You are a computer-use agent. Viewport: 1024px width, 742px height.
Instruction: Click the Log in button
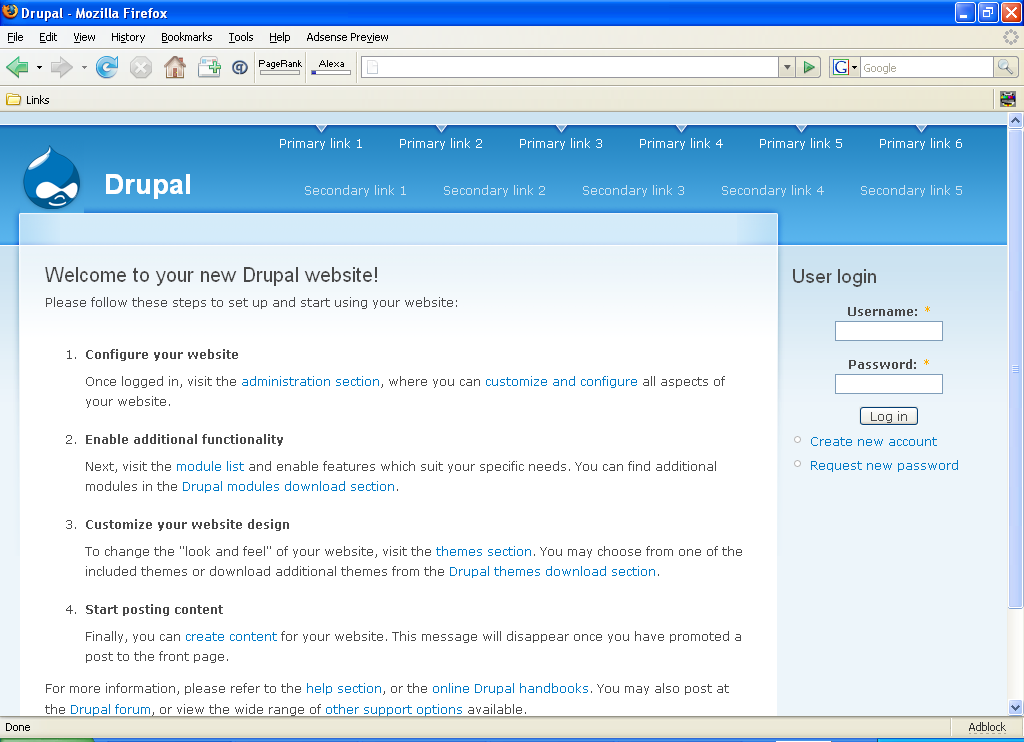click(889, 416)
